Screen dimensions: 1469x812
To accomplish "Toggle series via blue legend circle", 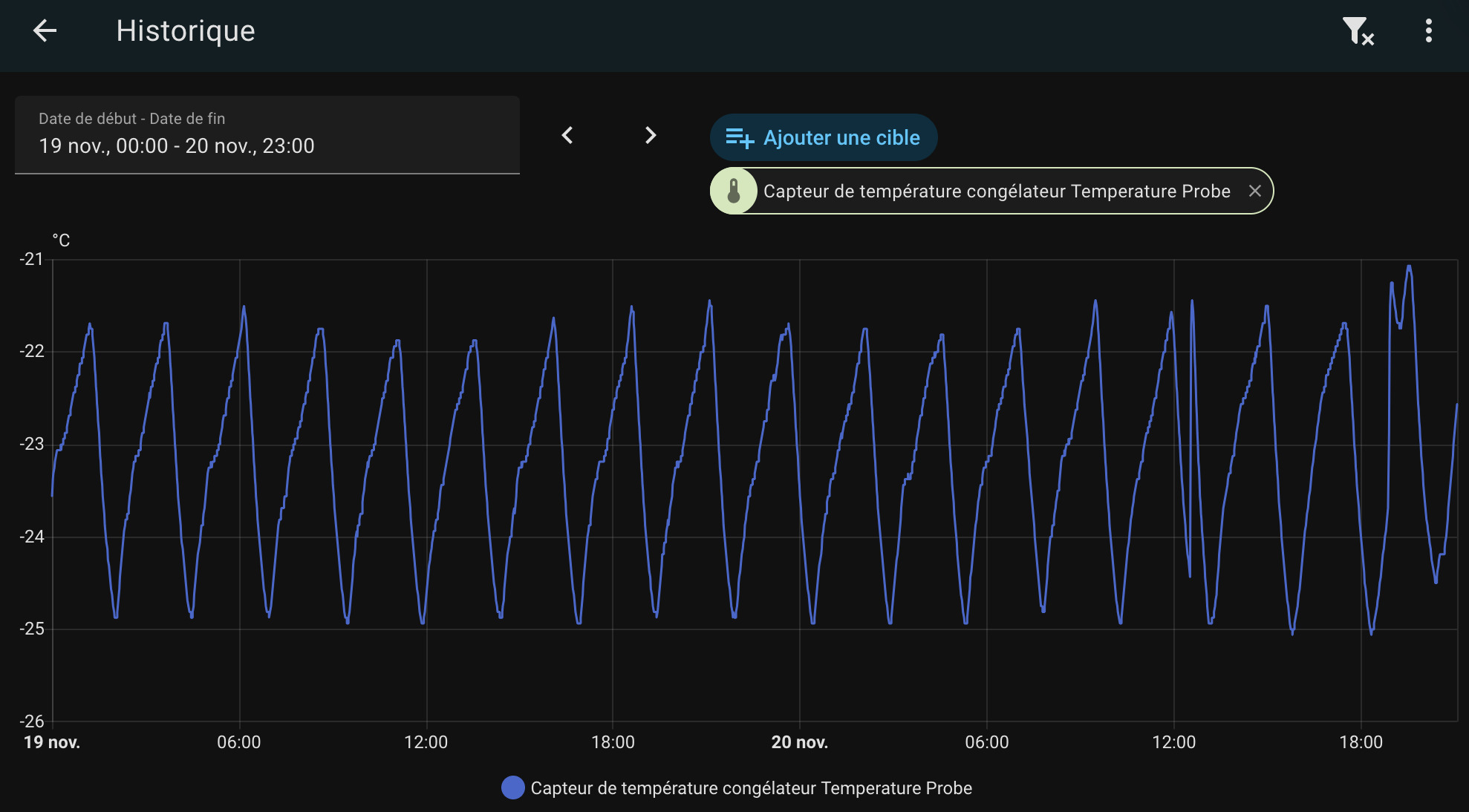I will pos(512,788).
